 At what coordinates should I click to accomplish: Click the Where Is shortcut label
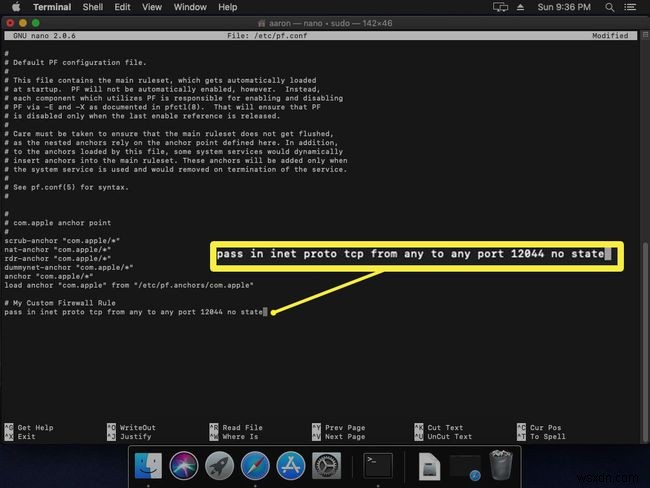coord(240,437)
